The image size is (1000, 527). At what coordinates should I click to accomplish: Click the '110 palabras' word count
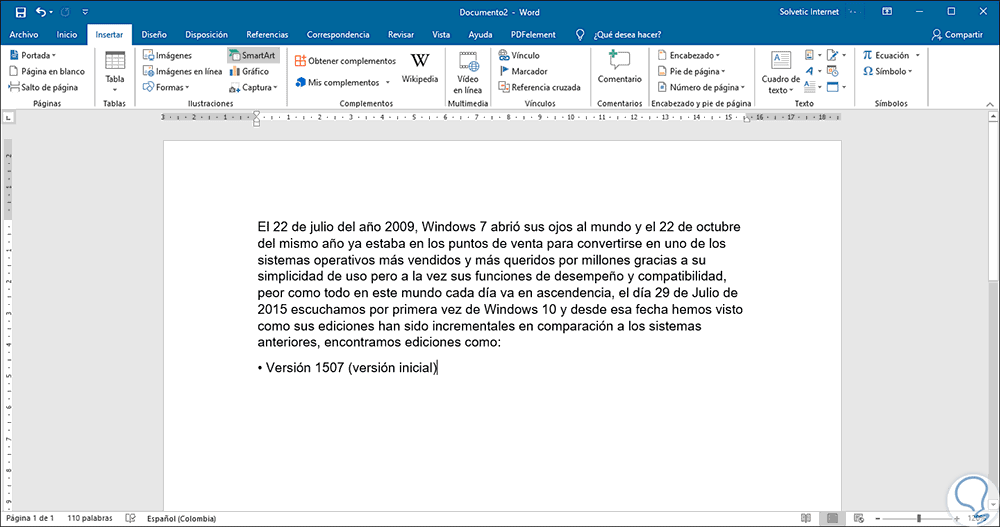[90, 519]
